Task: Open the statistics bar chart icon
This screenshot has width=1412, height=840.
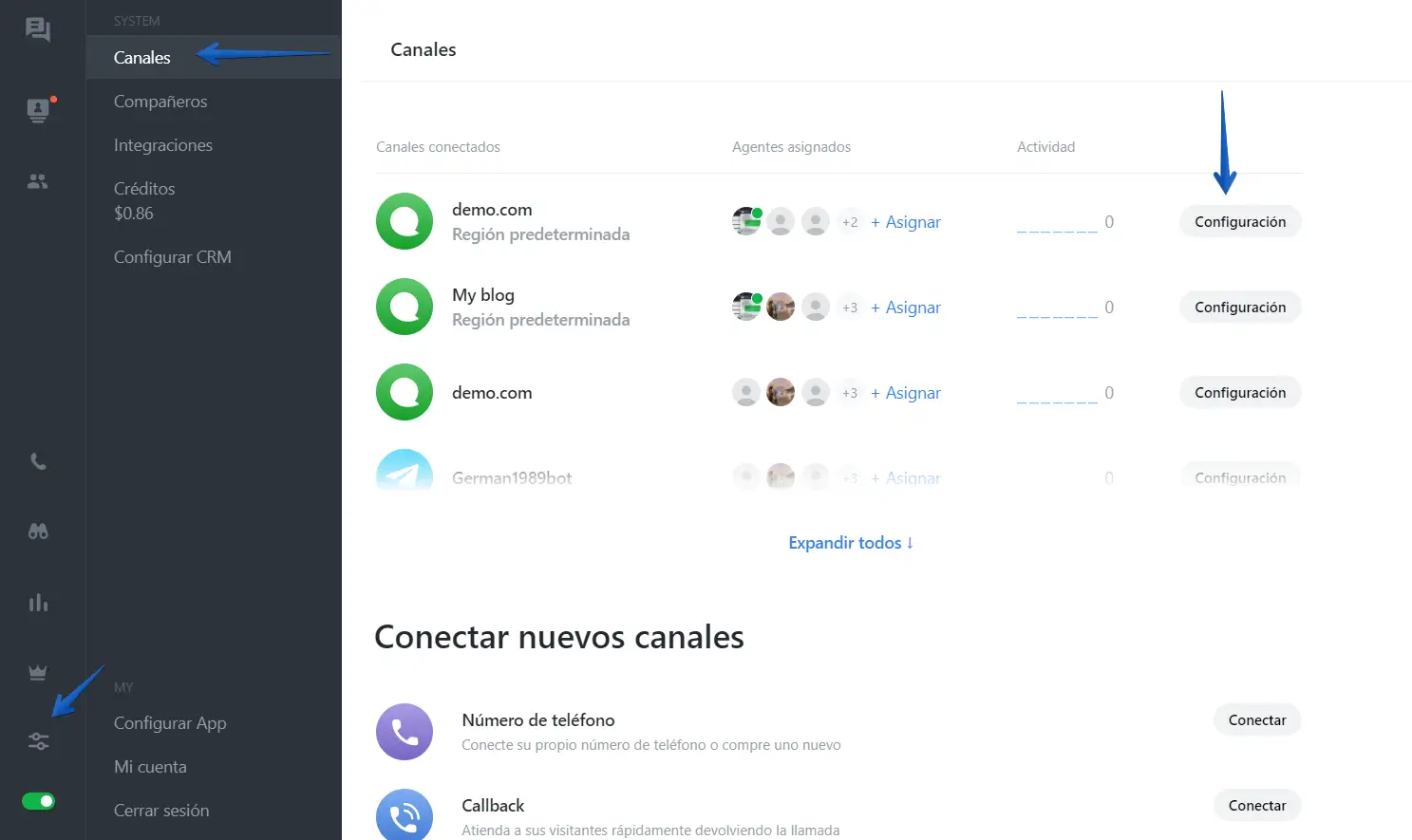Action: pos(38,603)
